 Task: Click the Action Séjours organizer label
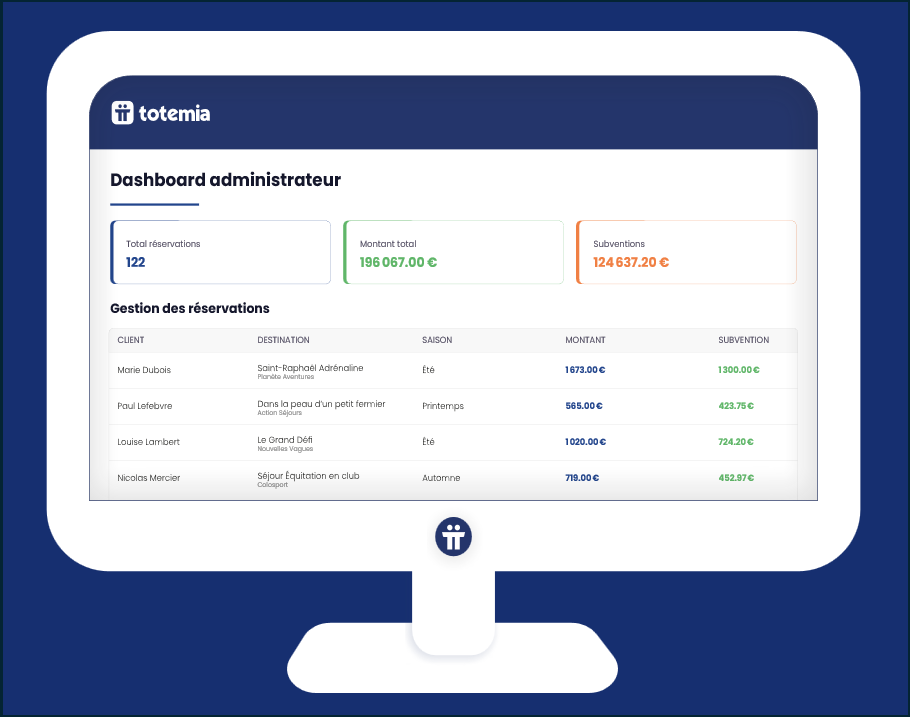point(279,413)
